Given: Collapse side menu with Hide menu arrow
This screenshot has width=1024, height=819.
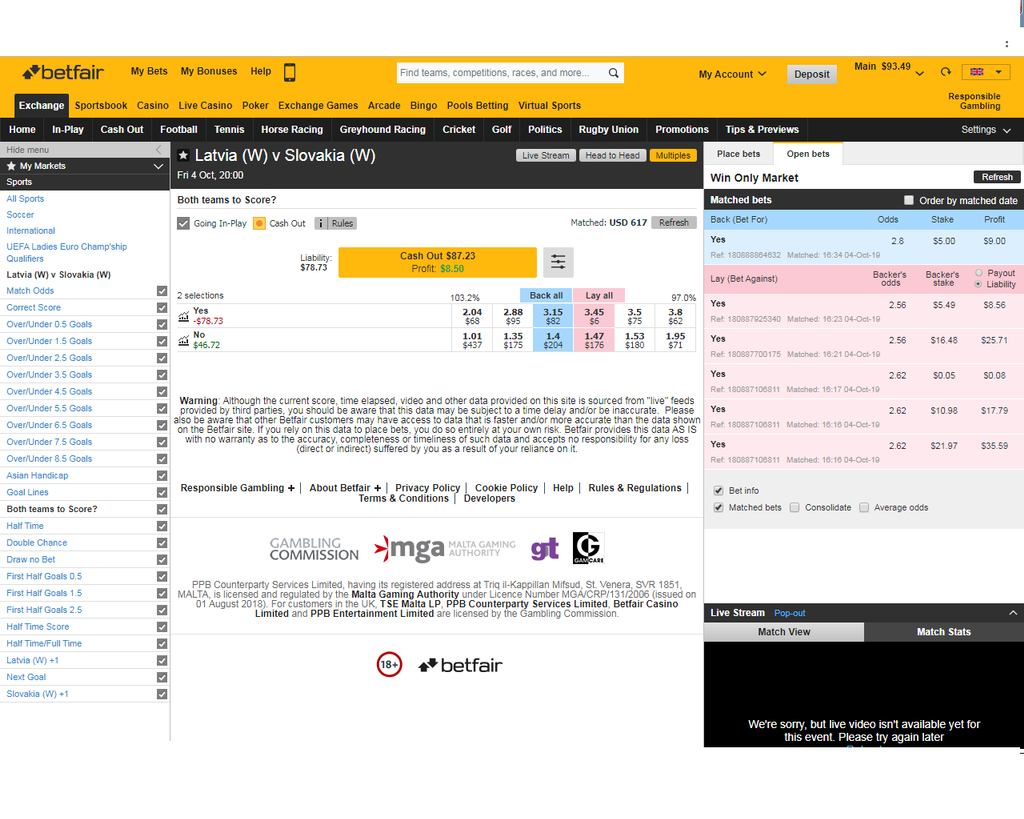Looking at the screenshot, I should [x=159, y=150].
